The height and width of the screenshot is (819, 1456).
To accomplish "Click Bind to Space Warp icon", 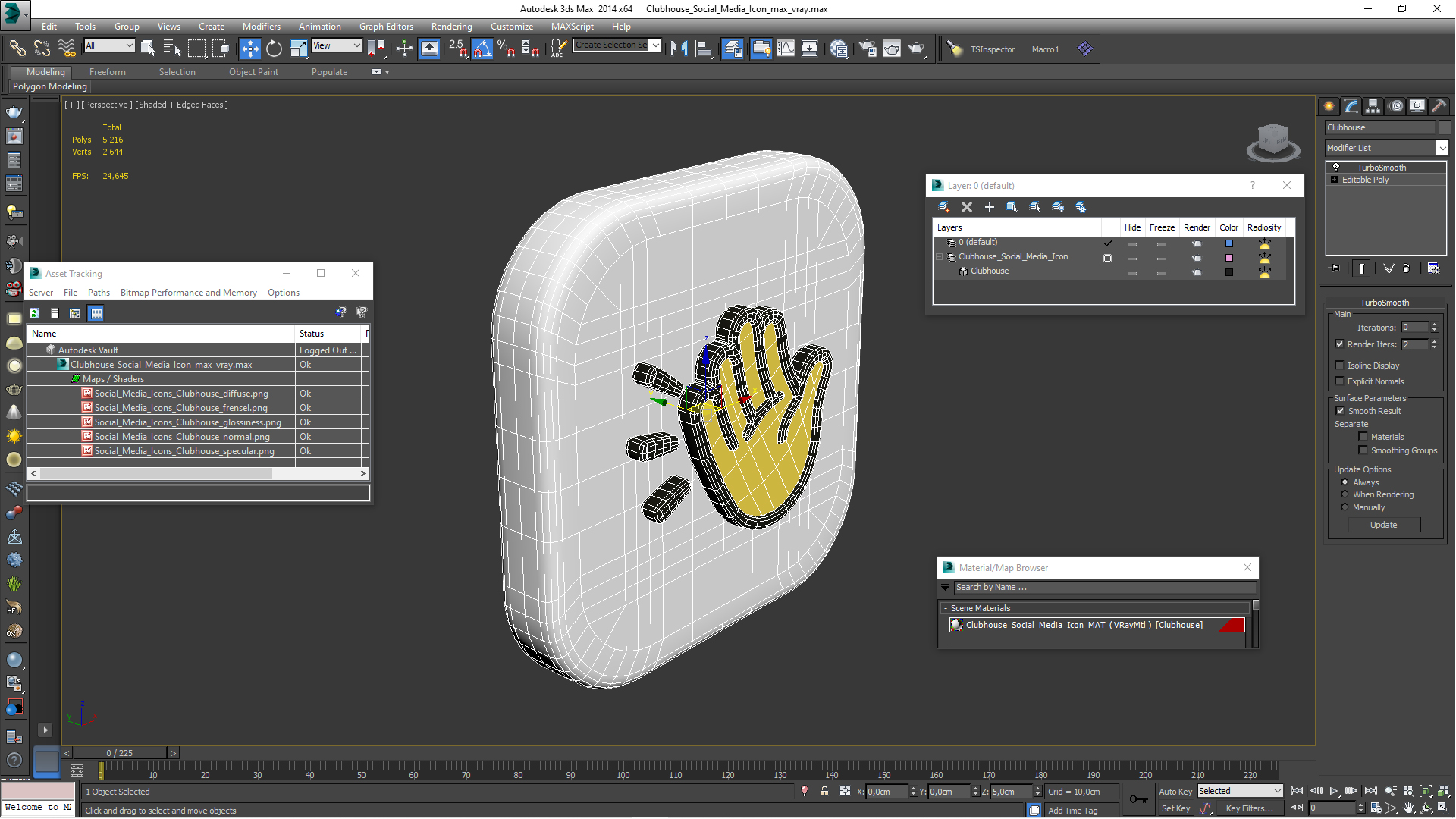I will click(67, 49).
